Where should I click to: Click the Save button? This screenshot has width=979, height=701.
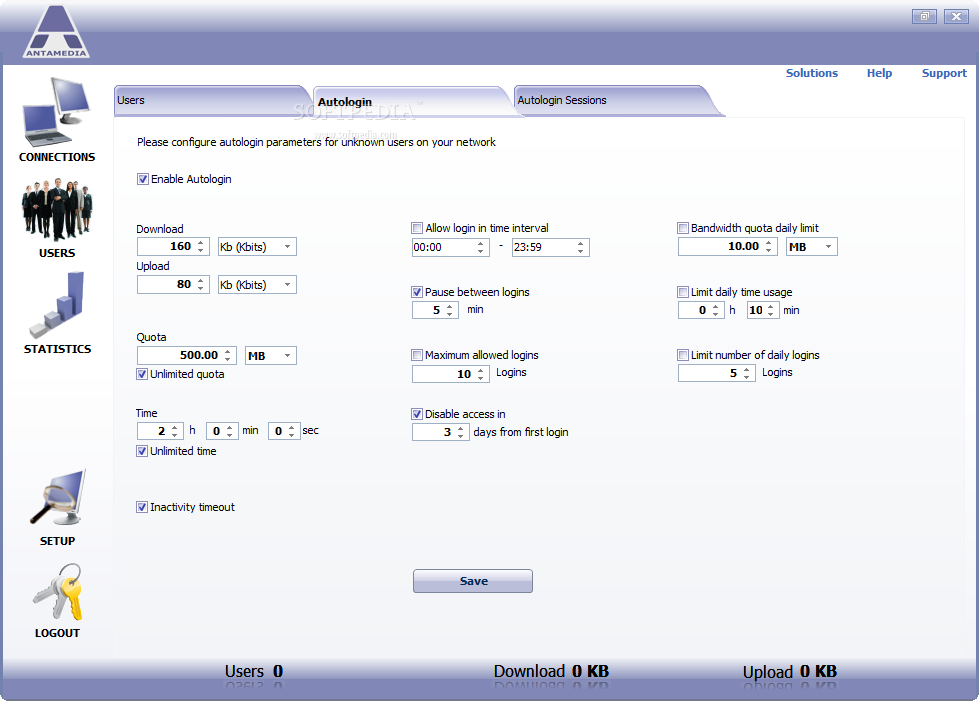(473, 581)
